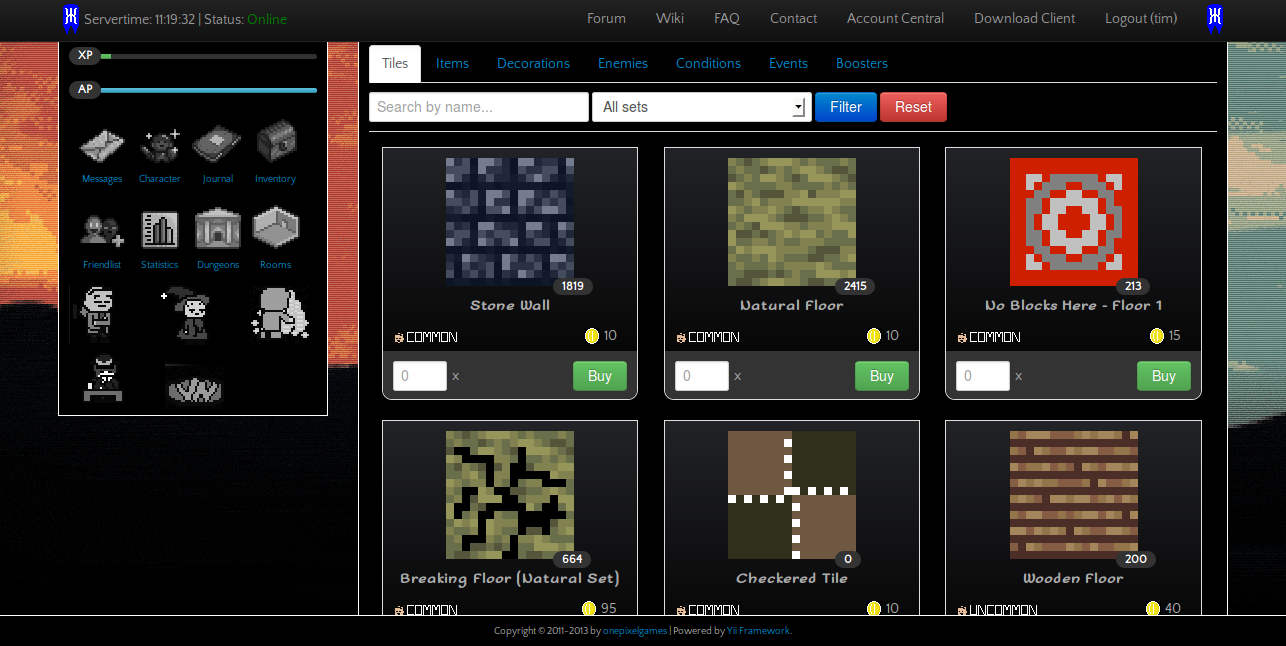Open the Friendlist icon
The image size is (1286, 646).
point(102,231)
